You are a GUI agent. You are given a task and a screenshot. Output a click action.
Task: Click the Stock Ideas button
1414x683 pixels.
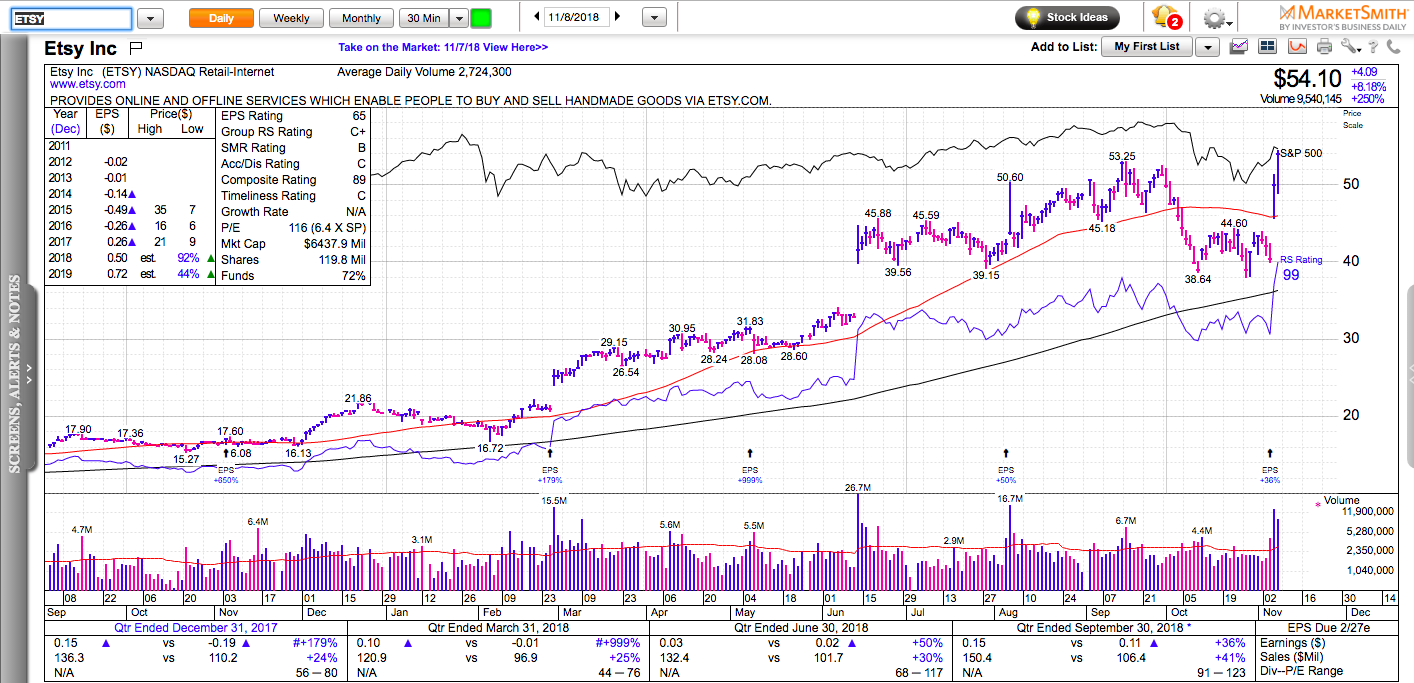1067,17
